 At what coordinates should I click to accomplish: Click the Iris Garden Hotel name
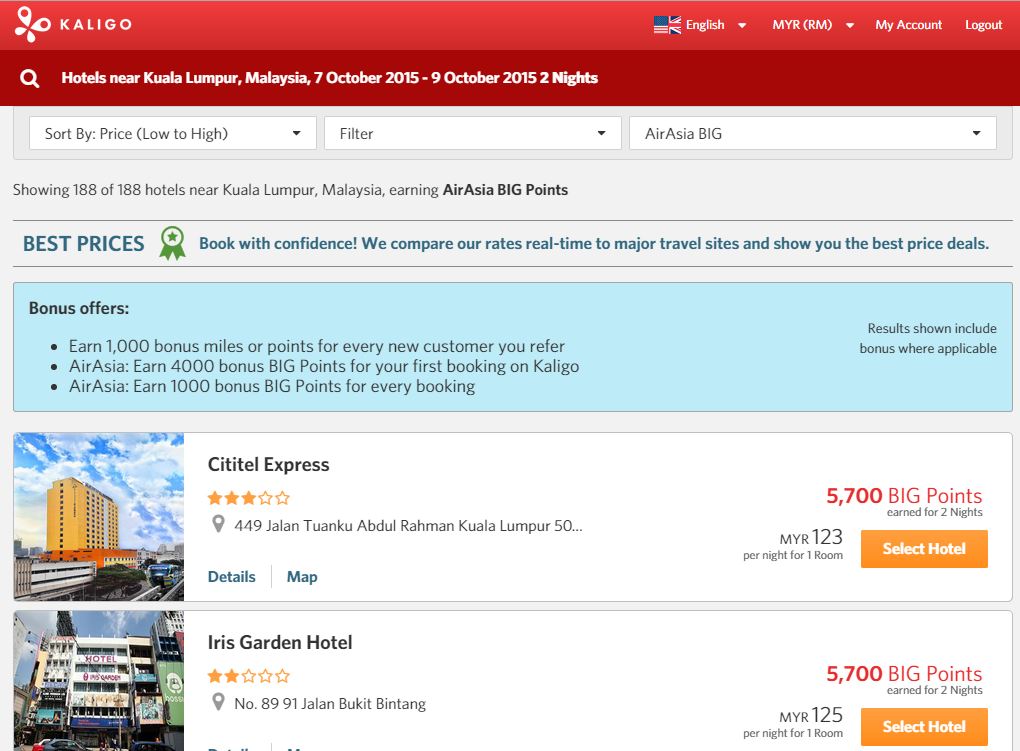click(281, 642)
